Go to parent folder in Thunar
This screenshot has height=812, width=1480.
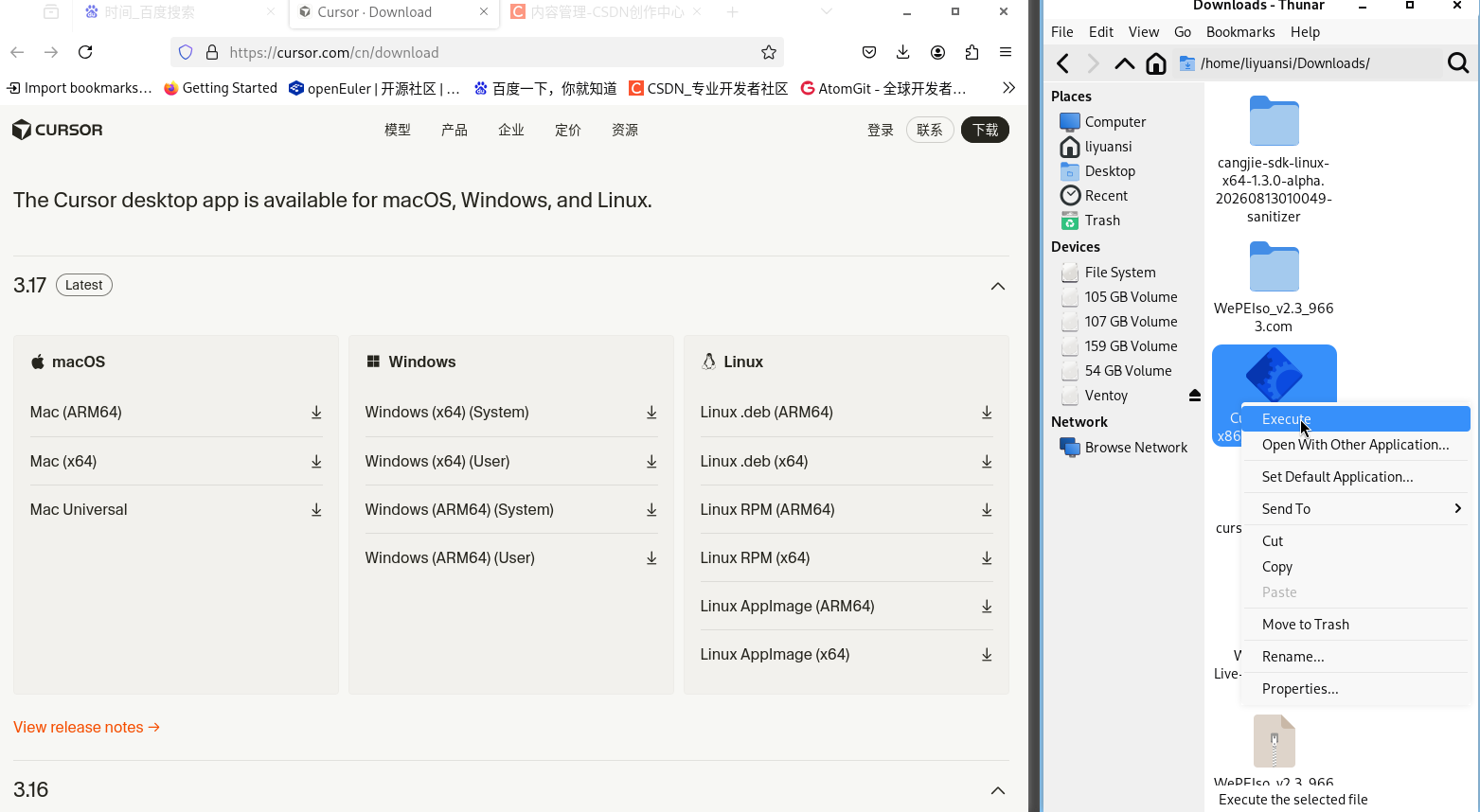[1125, 63]
